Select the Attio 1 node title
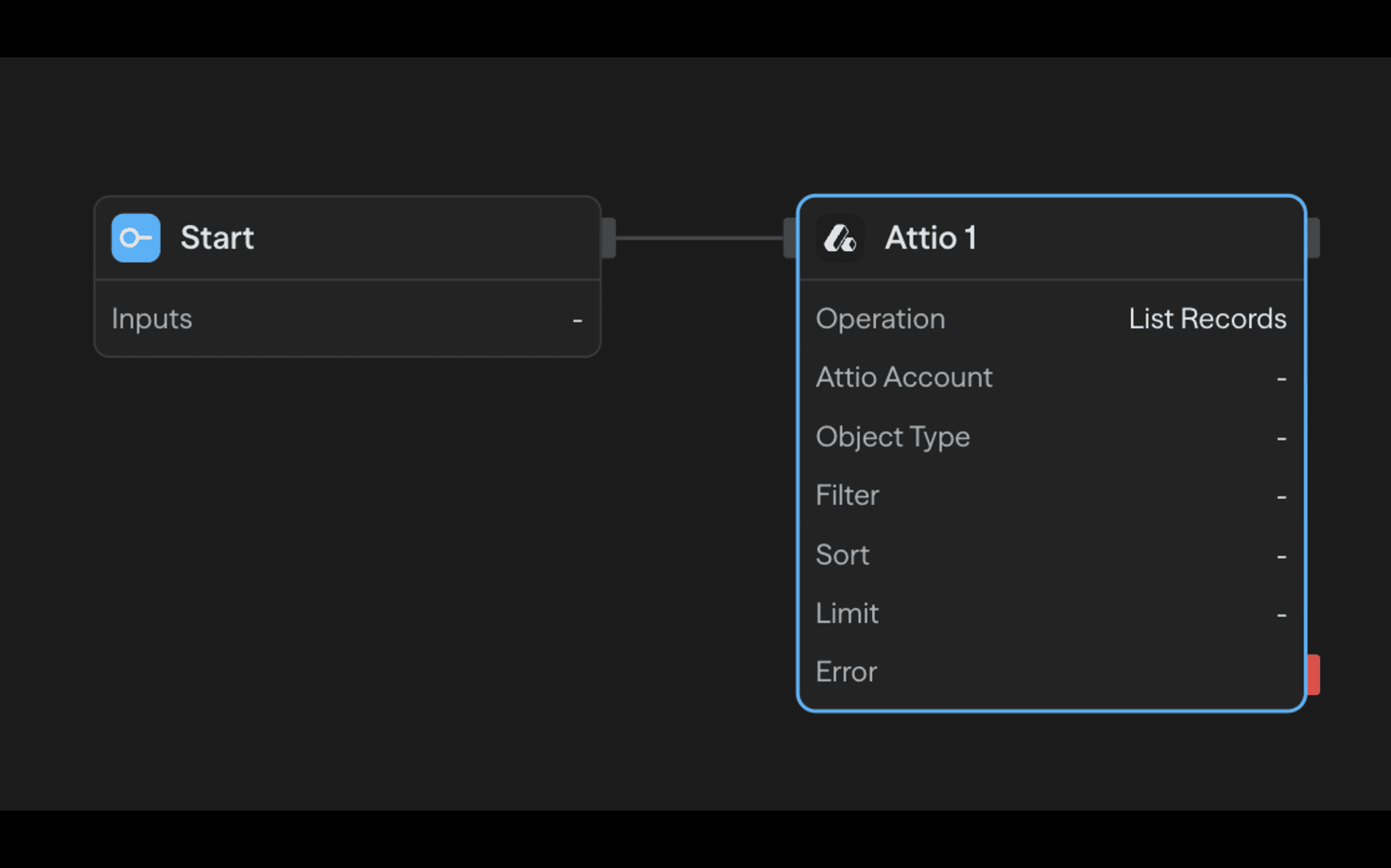 point(930,238)
